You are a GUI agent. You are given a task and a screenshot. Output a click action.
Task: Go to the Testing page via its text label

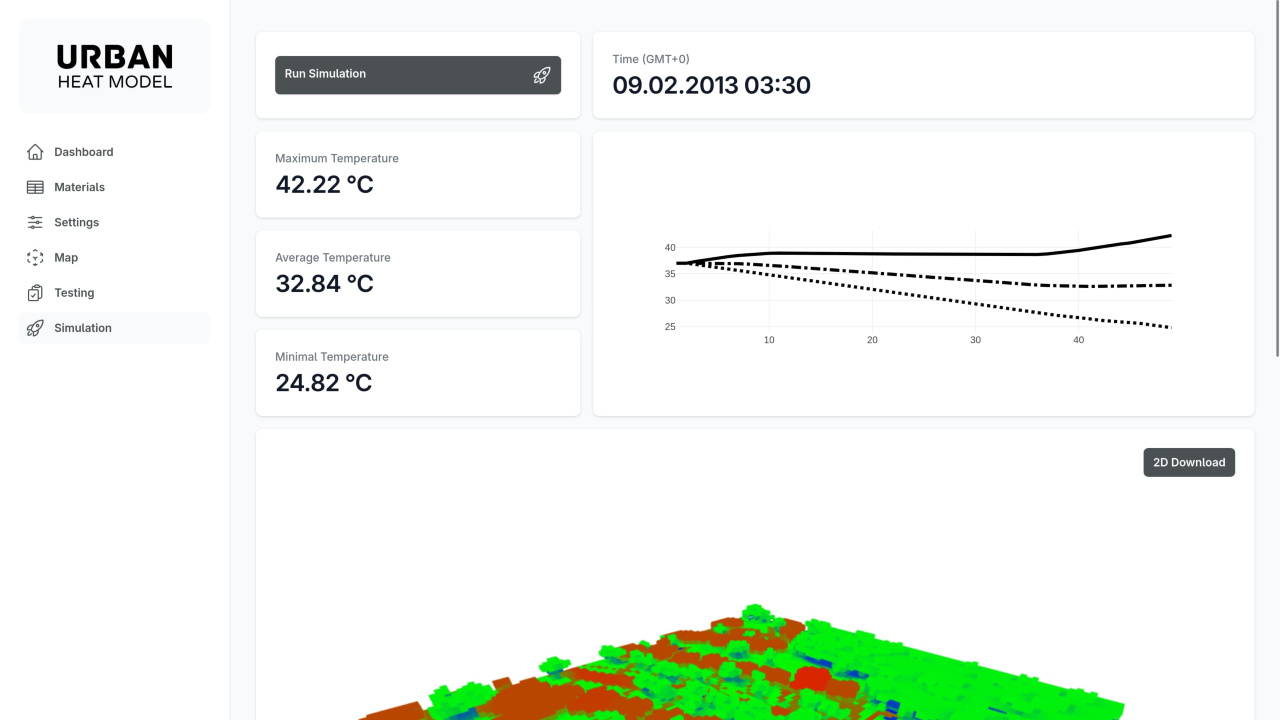[x=74, y=293]
